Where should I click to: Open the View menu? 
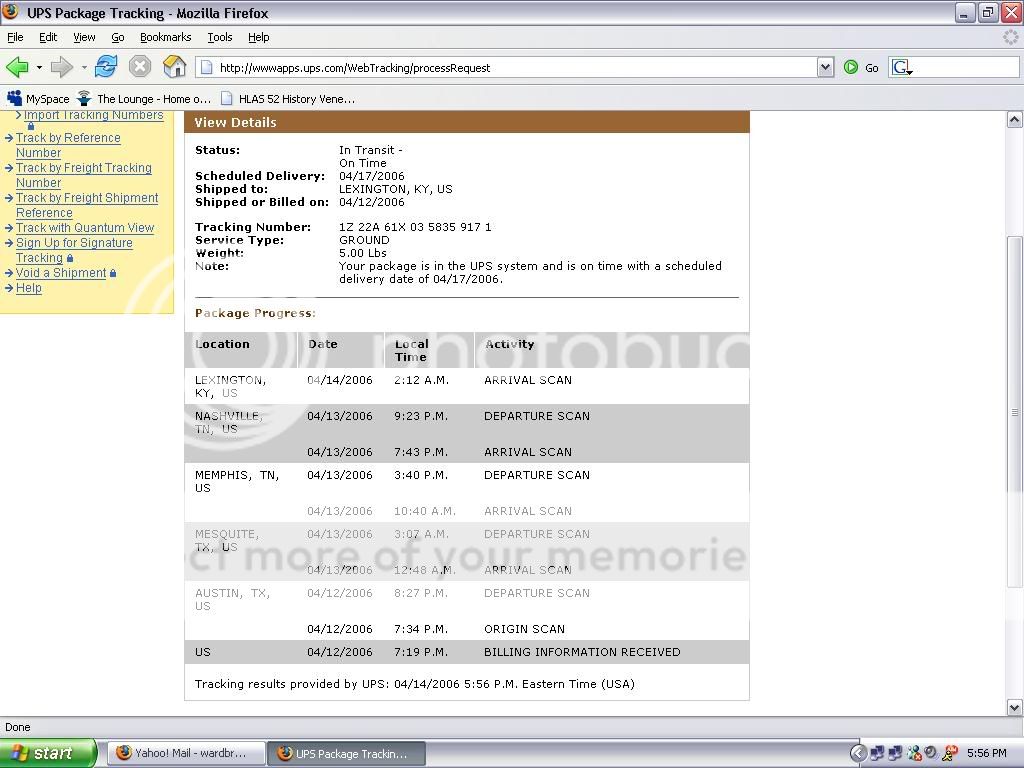click(84, 37)
